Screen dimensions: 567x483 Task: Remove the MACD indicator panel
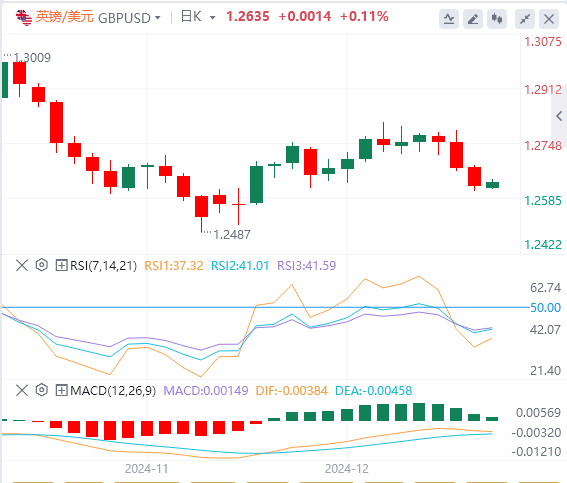[22, 390]
